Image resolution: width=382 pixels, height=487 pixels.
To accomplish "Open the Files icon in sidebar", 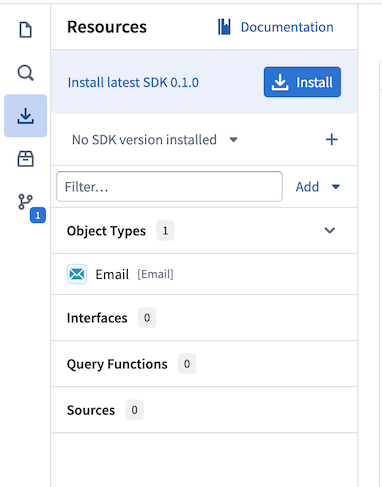I will click(25, 30).
